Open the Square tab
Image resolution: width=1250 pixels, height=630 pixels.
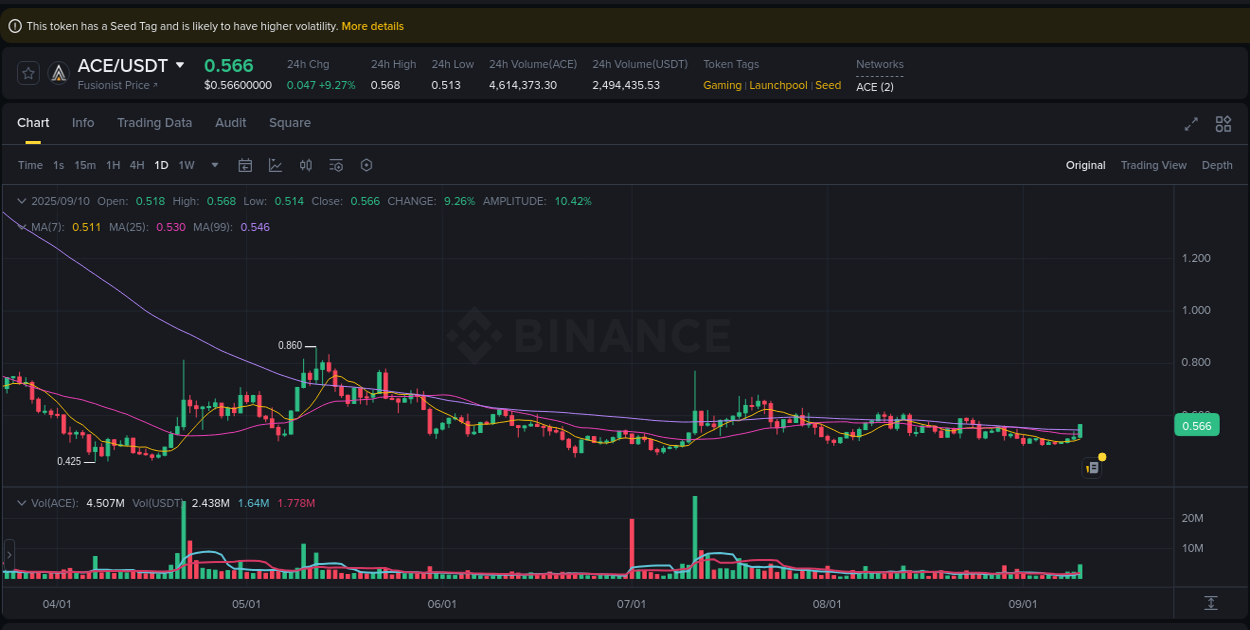[290, 123]
